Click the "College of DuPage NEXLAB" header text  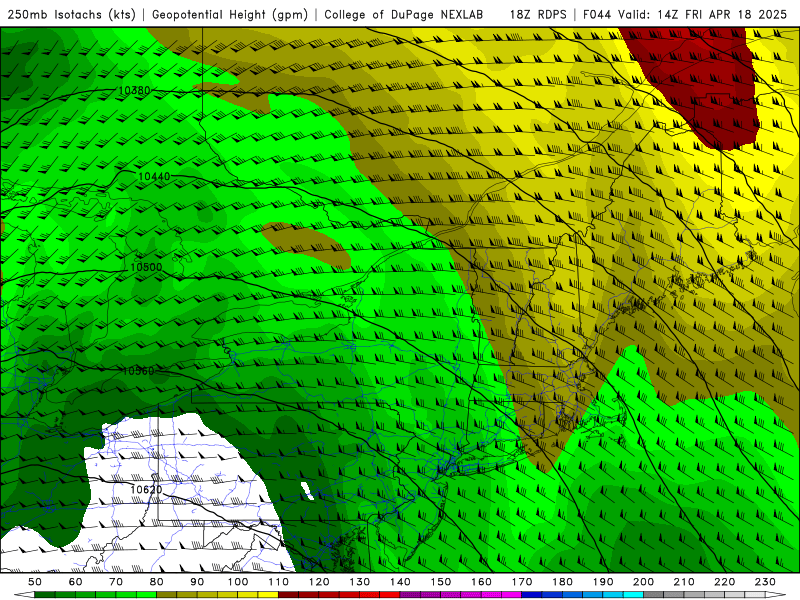pos(404,14)
